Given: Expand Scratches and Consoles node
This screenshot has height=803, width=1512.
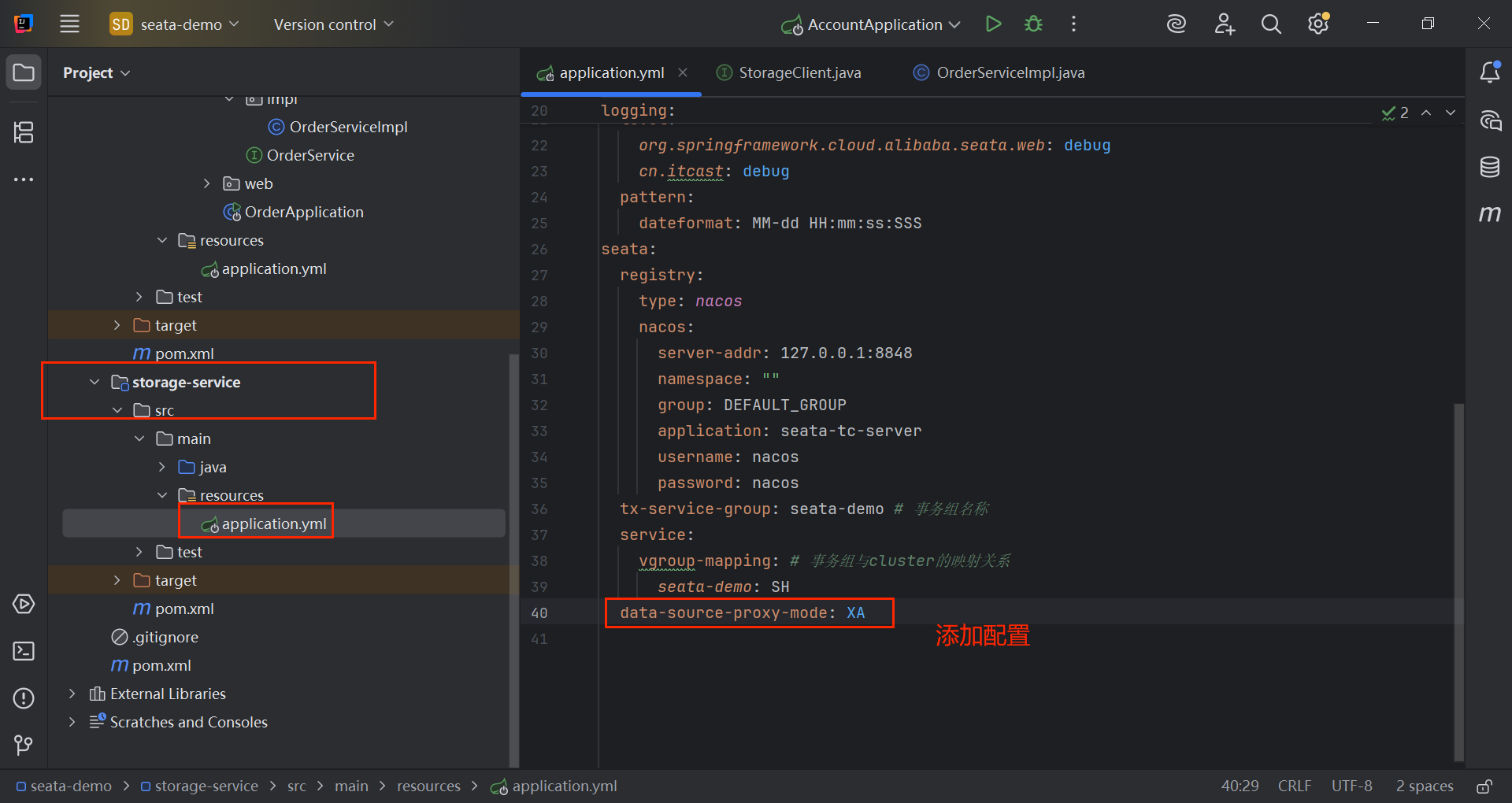Looking at the screenshot, I should tap(72, 722).
